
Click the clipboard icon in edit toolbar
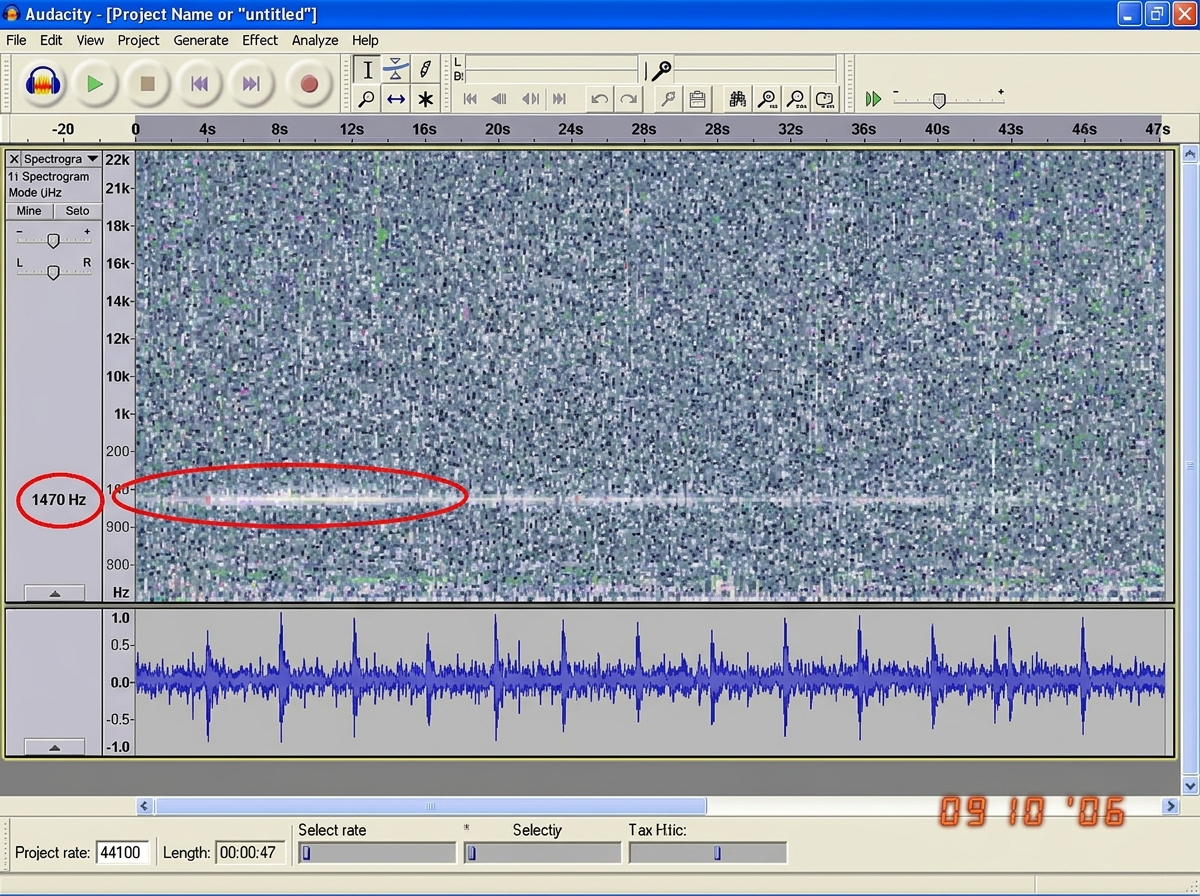(x=697, y=98)
